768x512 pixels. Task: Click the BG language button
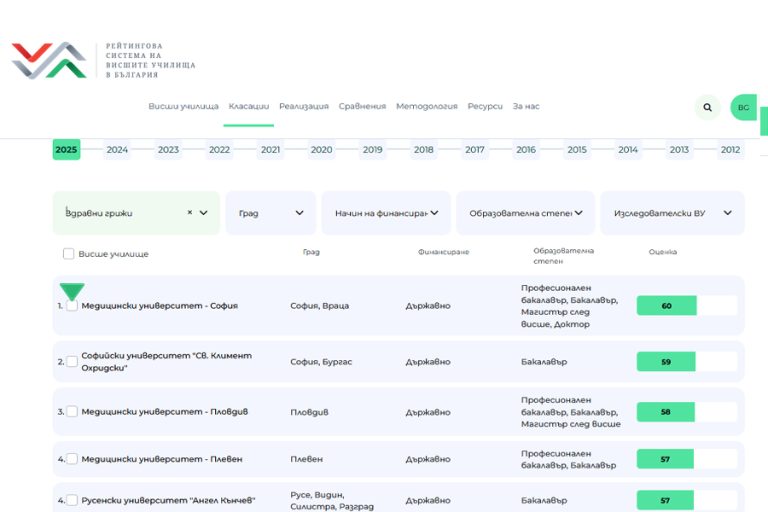[x=743, y=107]
